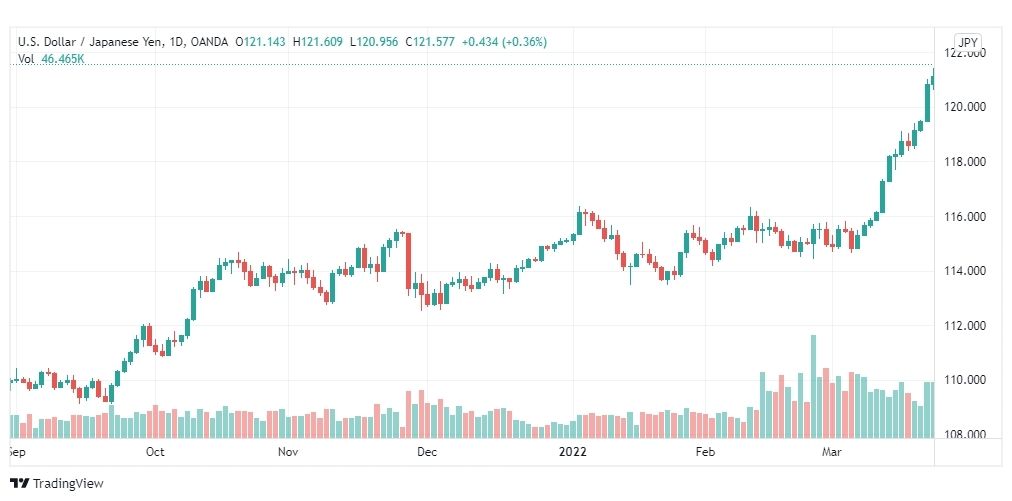1012x501 pixels.
Task: Click the TradingView wordmark text
Action: 68,484
